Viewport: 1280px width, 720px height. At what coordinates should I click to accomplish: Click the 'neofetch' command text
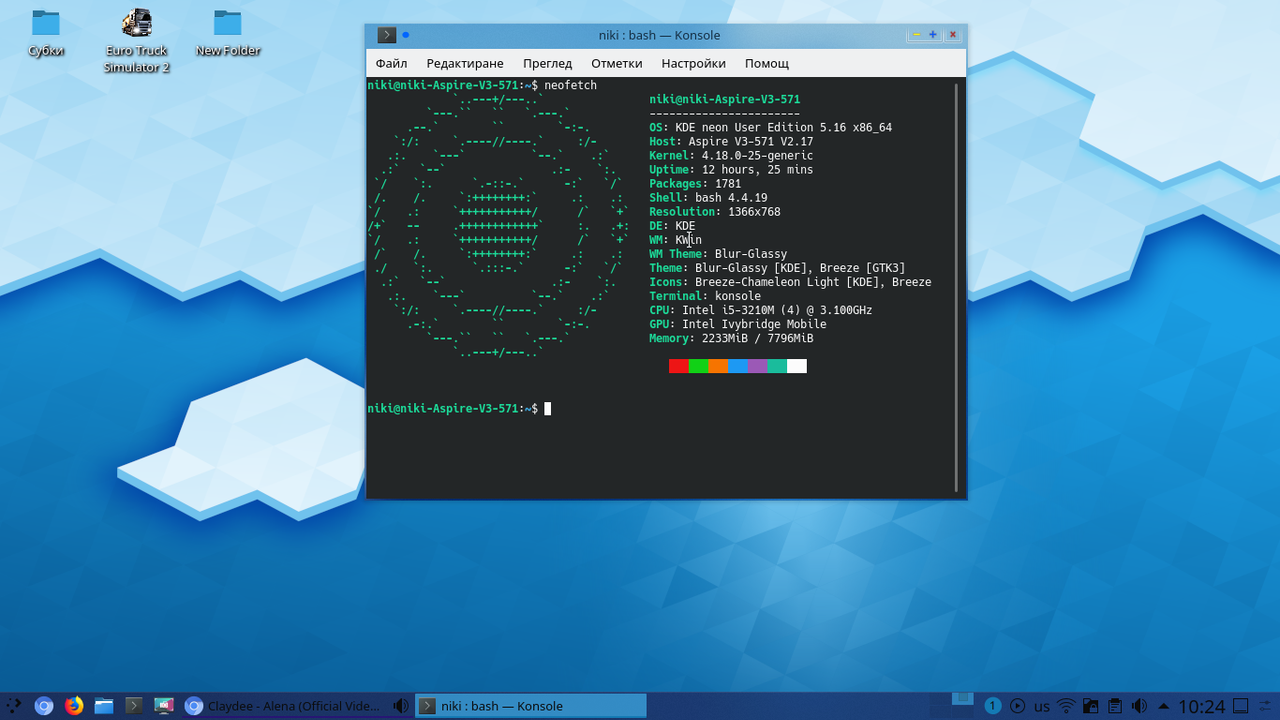click(570, 86)
